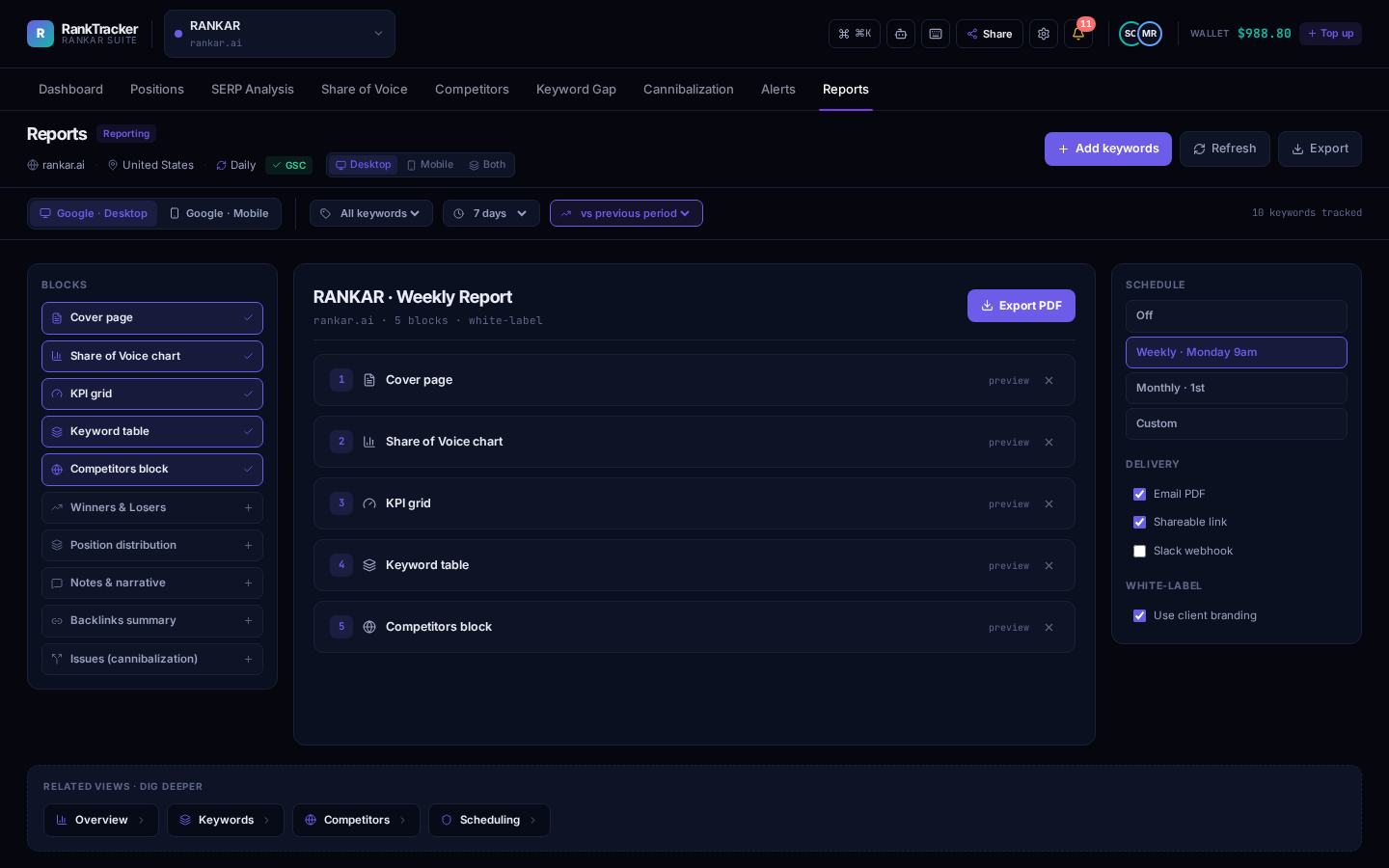Remove KPI grid block with X
Screen dimensions: 1389x868
1049,503
